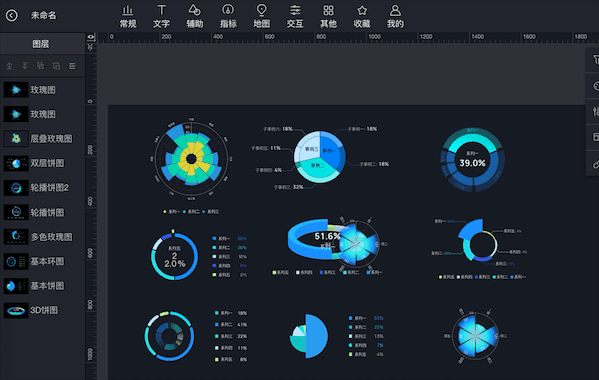
Task: Open the 指标 indicator components menu
Action: [228, 16]
